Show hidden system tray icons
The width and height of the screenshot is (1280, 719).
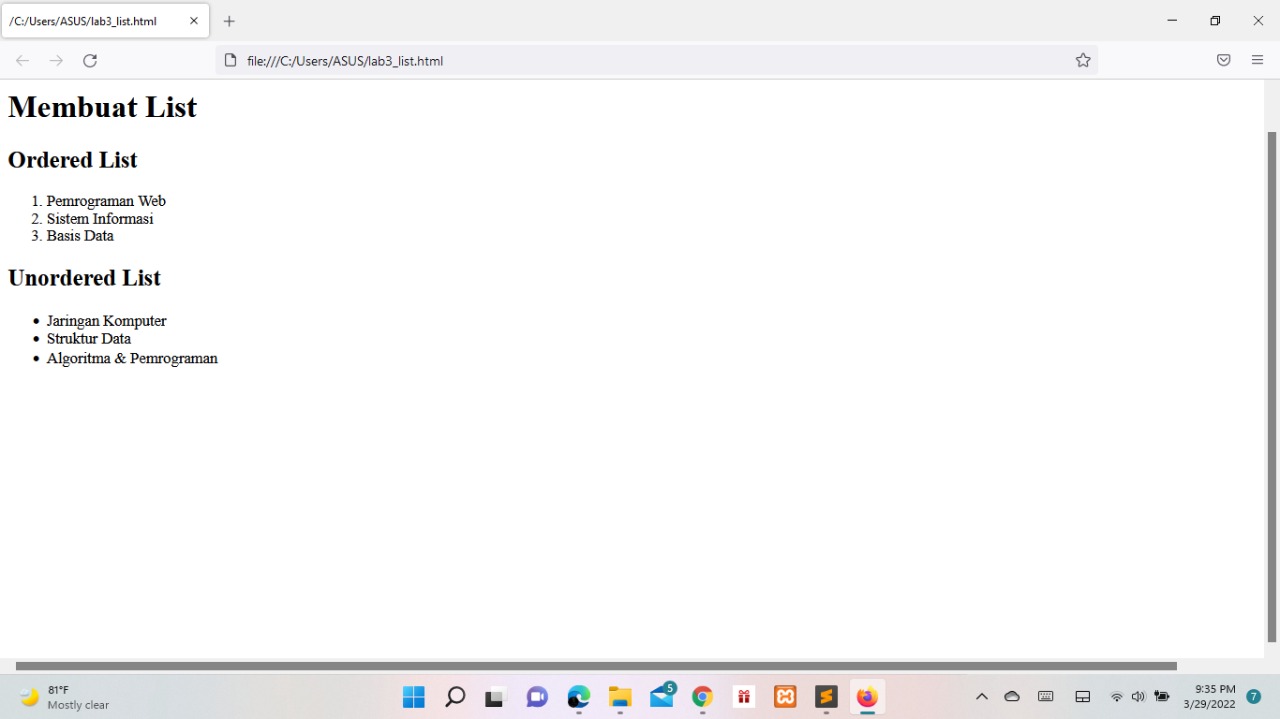coord(981,697)
